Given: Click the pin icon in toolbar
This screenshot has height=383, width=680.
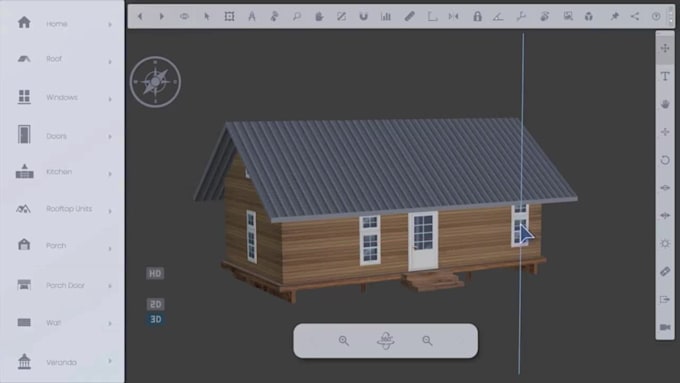Looking at the screenshot, I should [615, 16].
